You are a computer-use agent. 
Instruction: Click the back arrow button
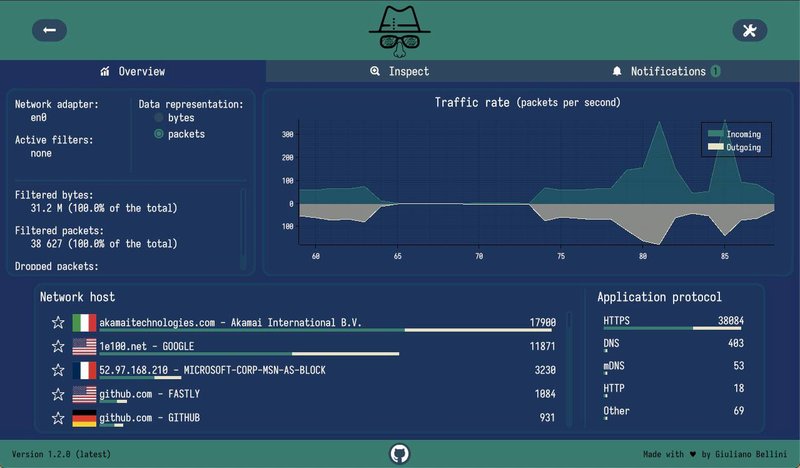pos(49,31)
